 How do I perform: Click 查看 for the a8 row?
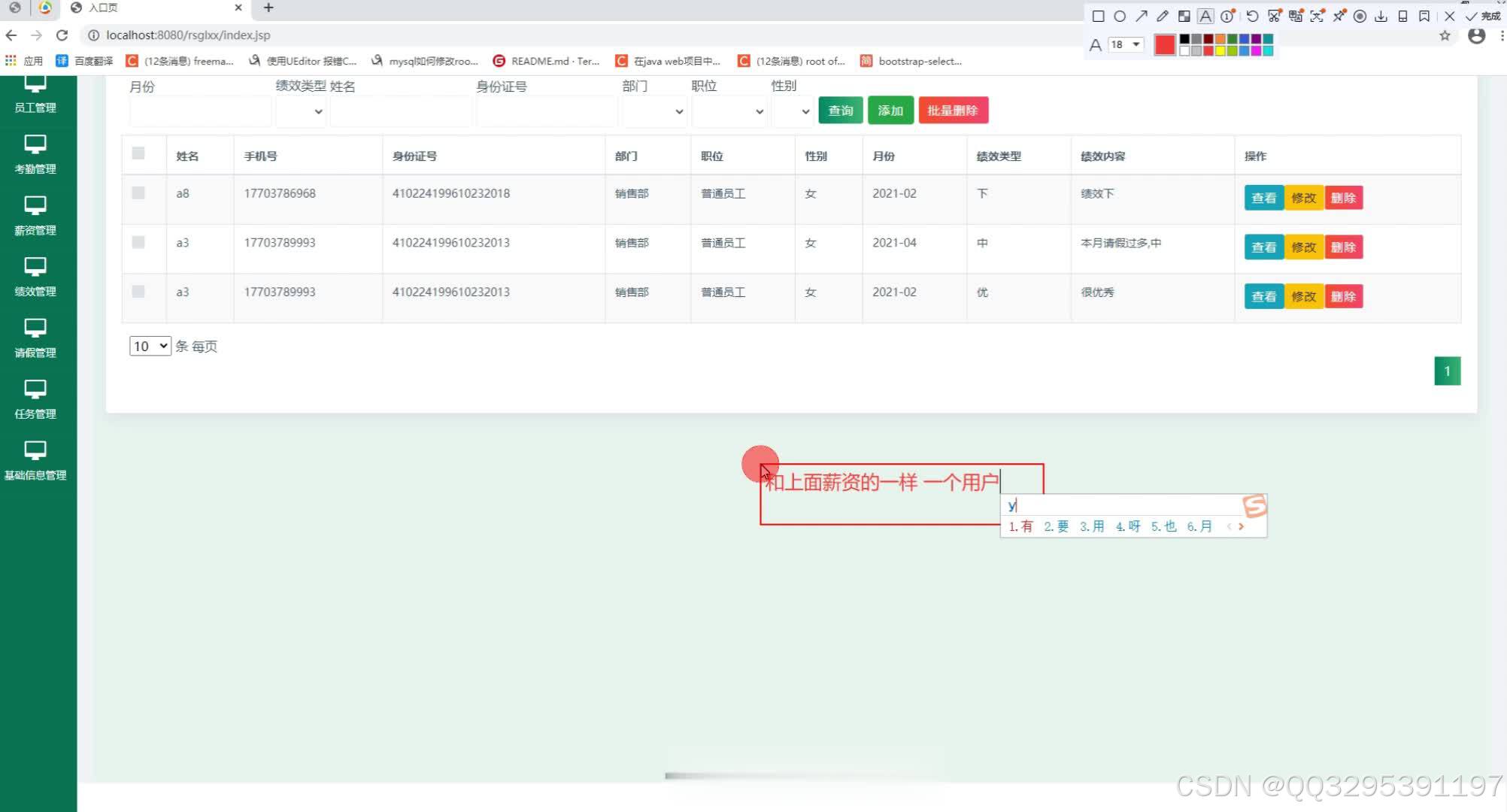point(1264,198)
